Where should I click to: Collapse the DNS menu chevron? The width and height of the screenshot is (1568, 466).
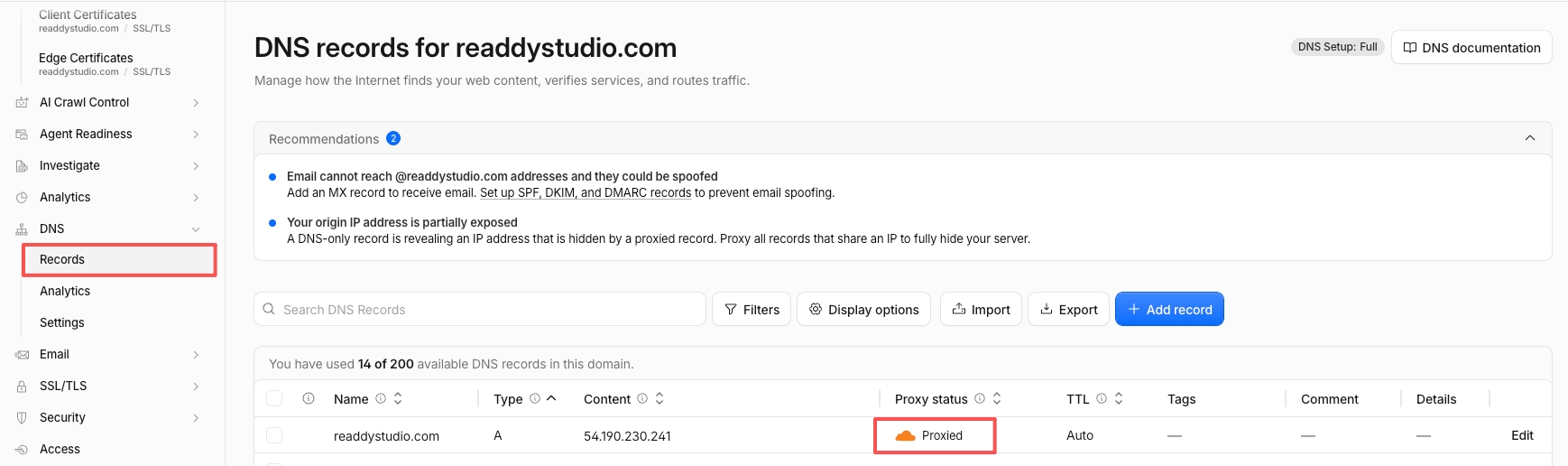[196, 229]
